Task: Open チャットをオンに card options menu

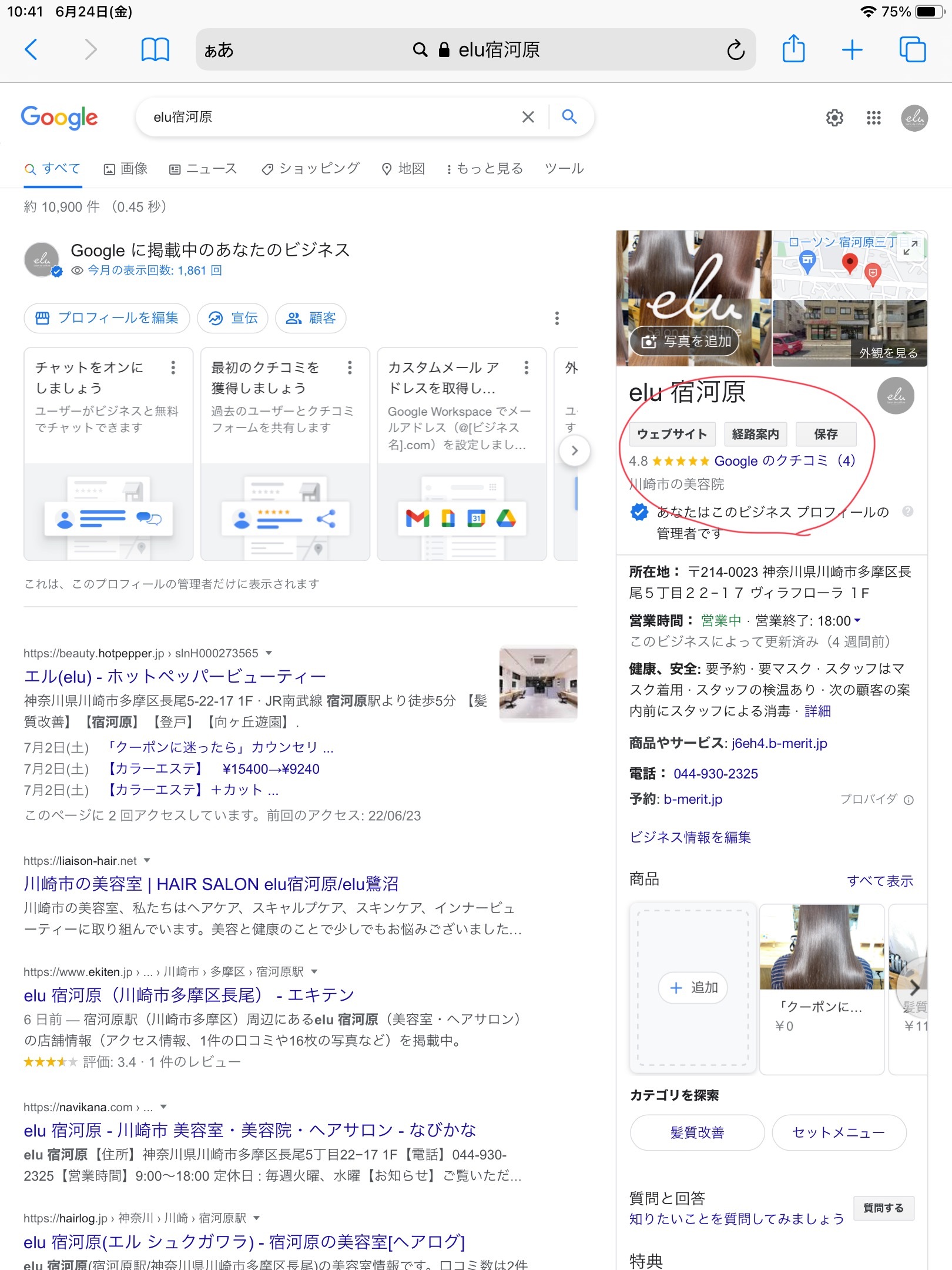Action: click(173, 367)
